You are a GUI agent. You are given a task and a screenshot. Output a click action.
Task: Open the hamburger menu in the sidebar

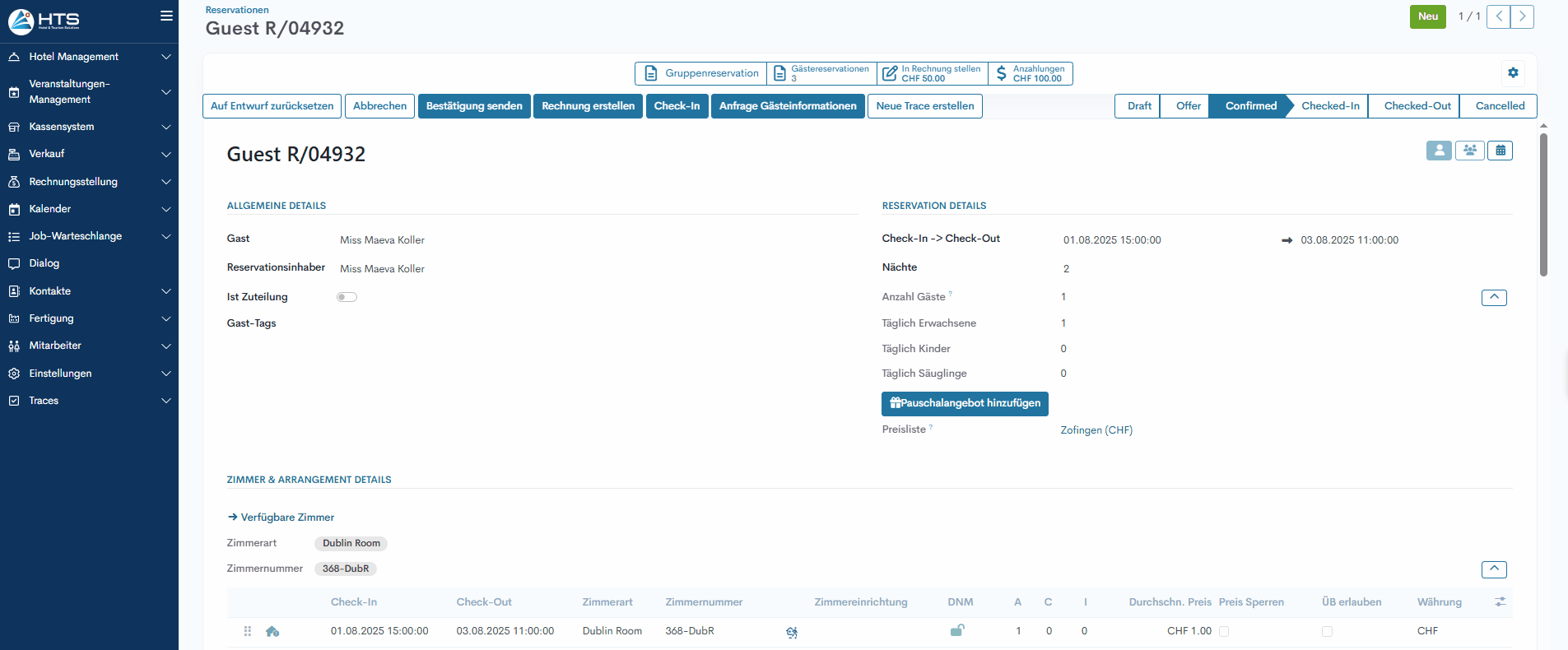(x=166, y=16)
